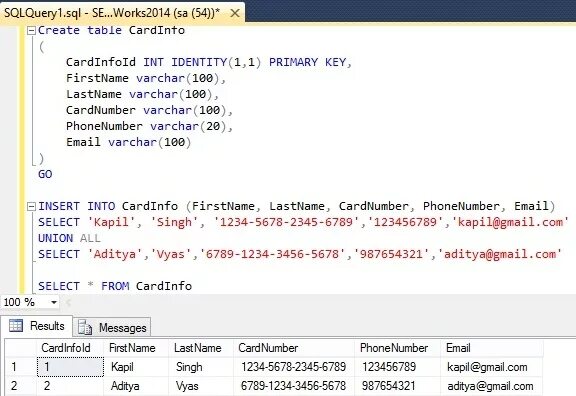Click the 'aditya@gmail.com' string literal in editor

500,254
